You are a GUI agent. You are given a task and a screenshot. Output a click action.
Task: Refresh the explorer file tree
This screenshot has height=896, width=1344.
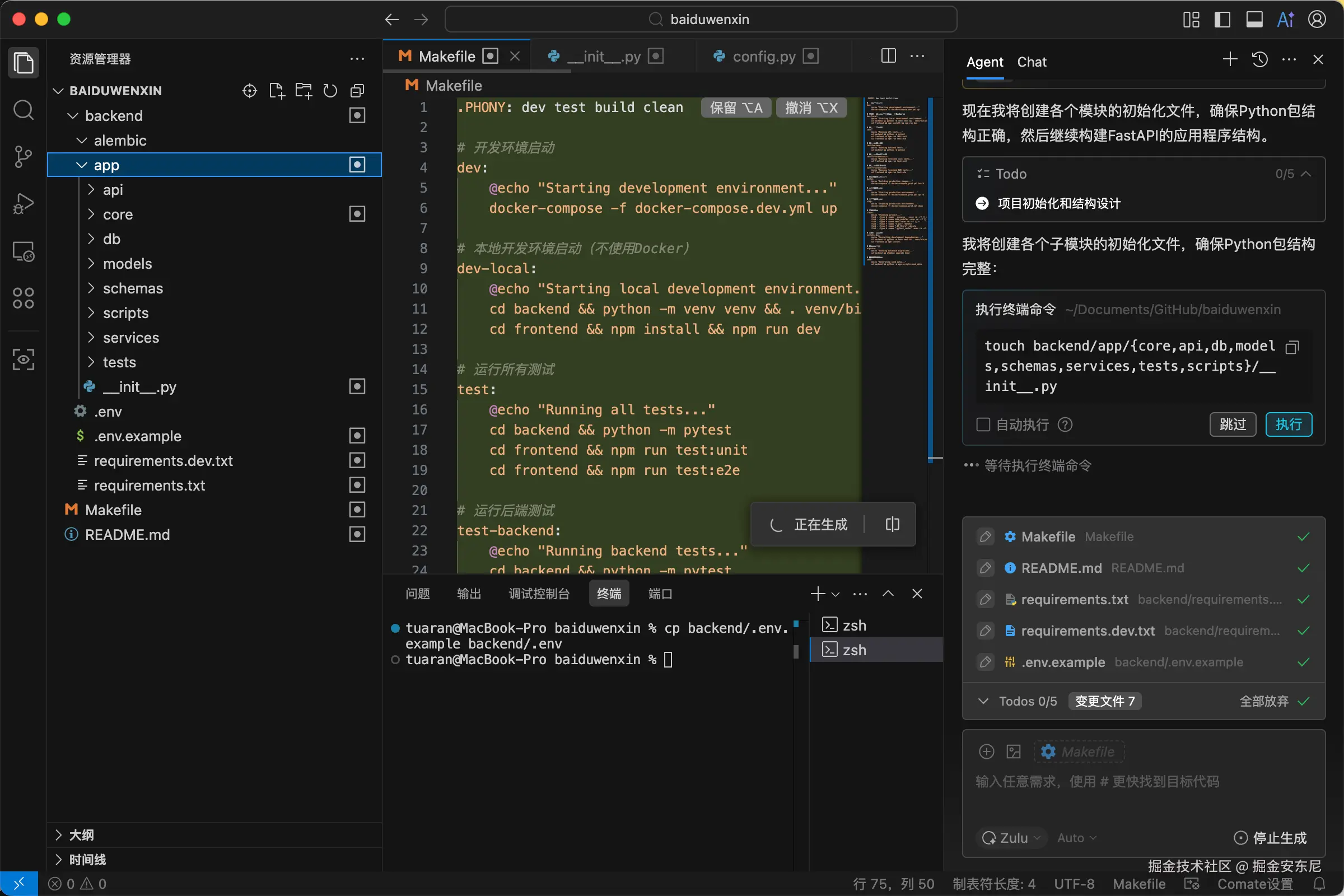click(330, 91)
